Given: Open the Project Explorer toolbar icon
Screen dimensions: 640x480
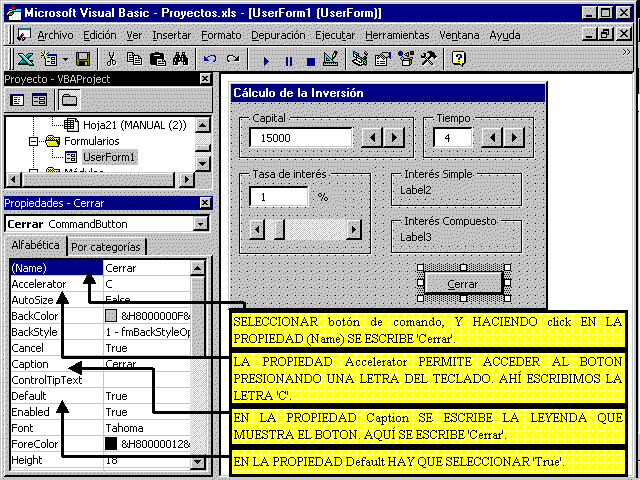Looking at the screenshot, I should pos(360,60).
